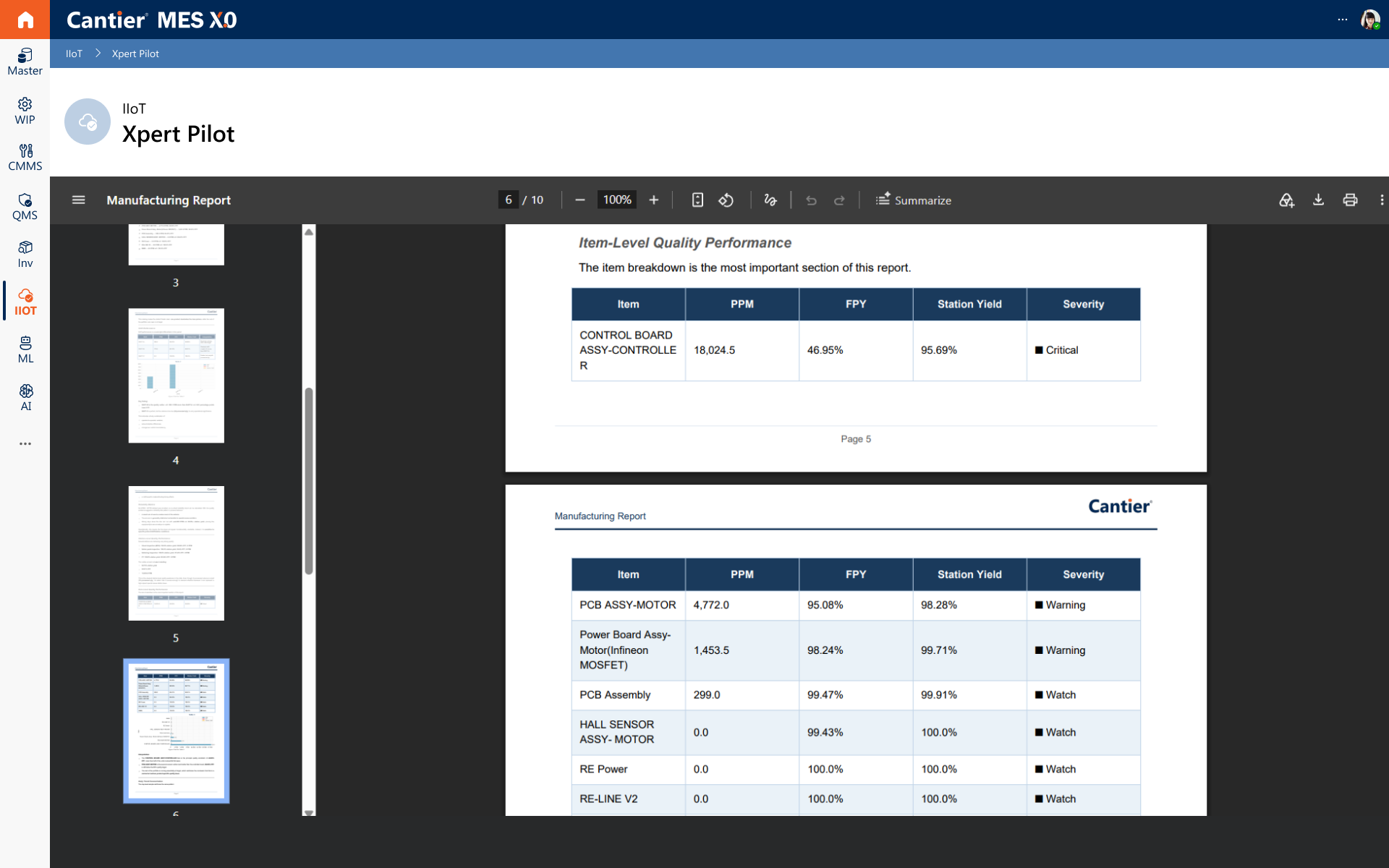Print the Manufacturing Report
This screenshot has width=1389, height=868.
tap(1350, 200)
